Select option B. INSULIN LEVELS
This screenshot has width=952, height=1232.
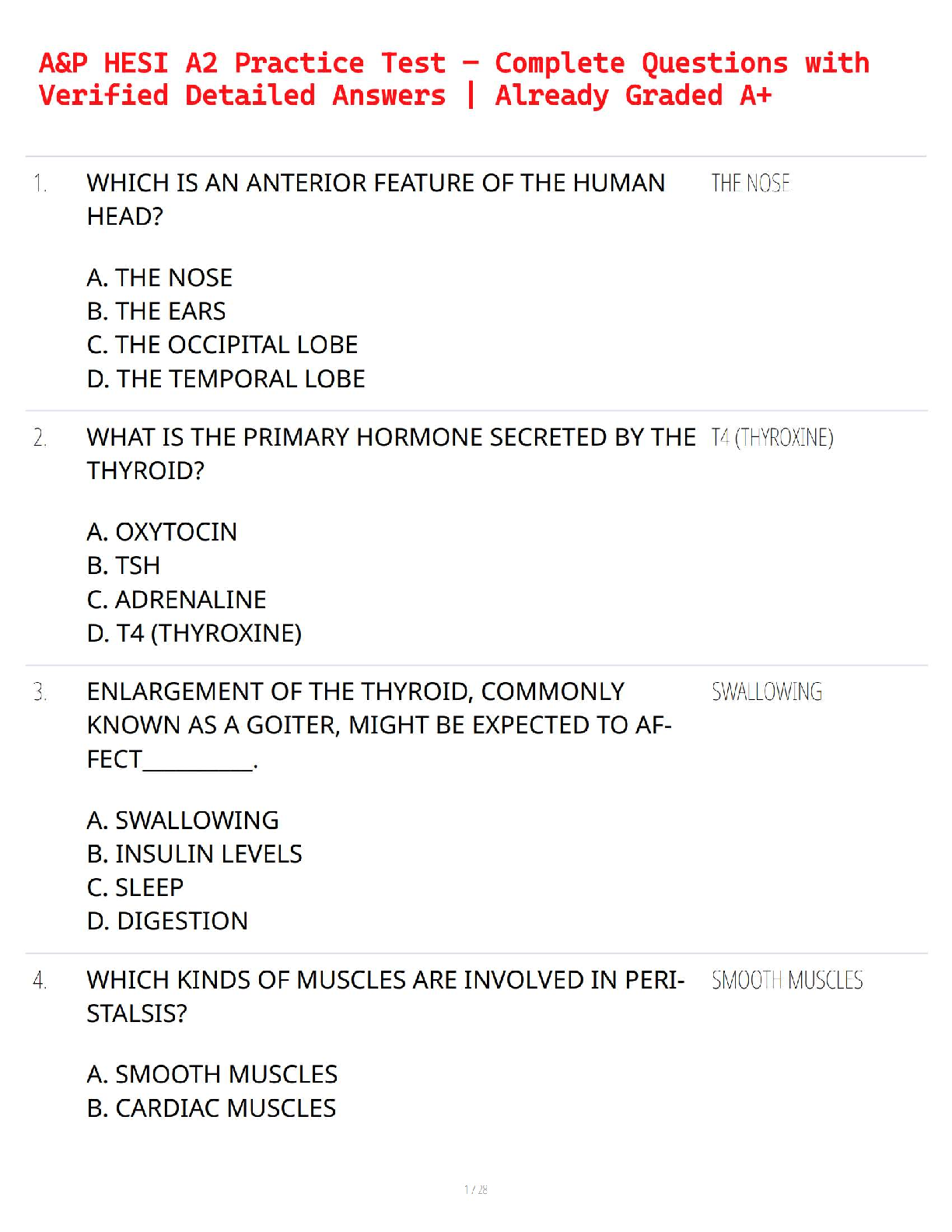194,854
